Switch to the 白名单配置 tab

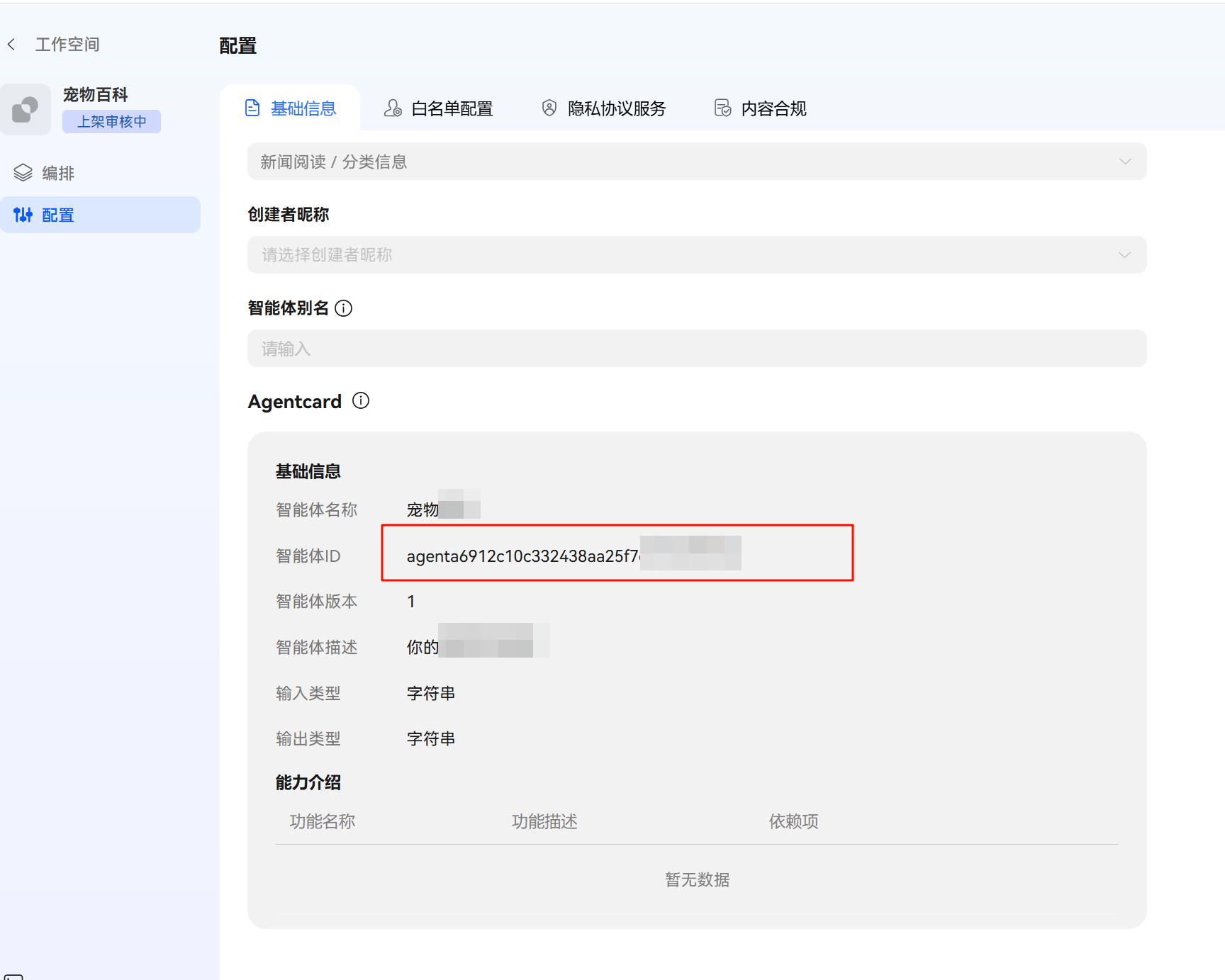(452, 108)
